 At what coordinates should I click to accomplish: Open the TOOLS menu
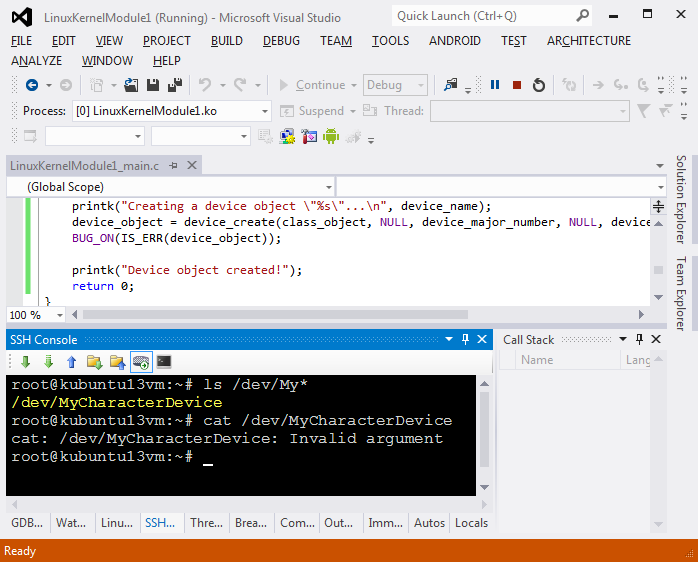(390, 41)
